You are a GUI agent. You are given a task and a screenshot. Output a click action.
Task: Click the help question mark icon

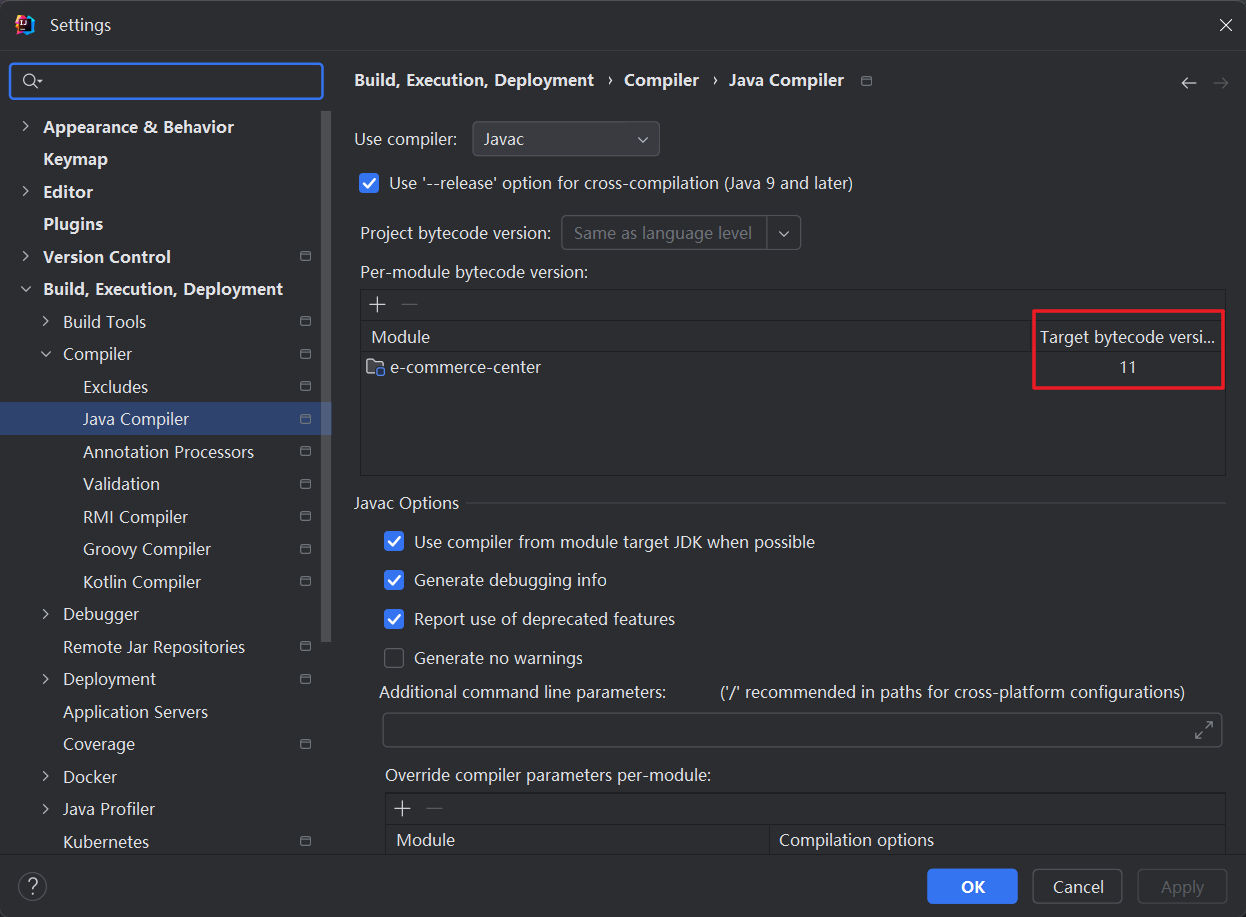[x=32, y=886]
